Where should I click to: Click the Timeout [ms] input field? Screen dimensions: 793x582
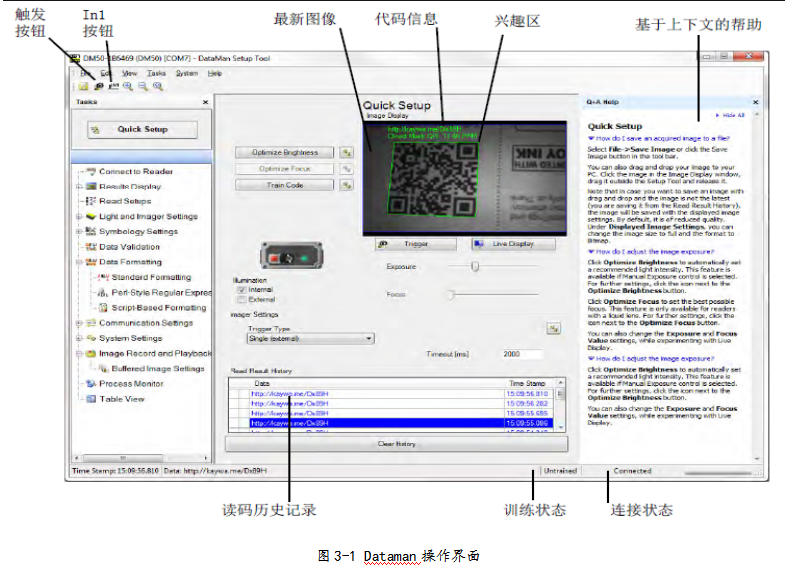[x=522, y=354]
